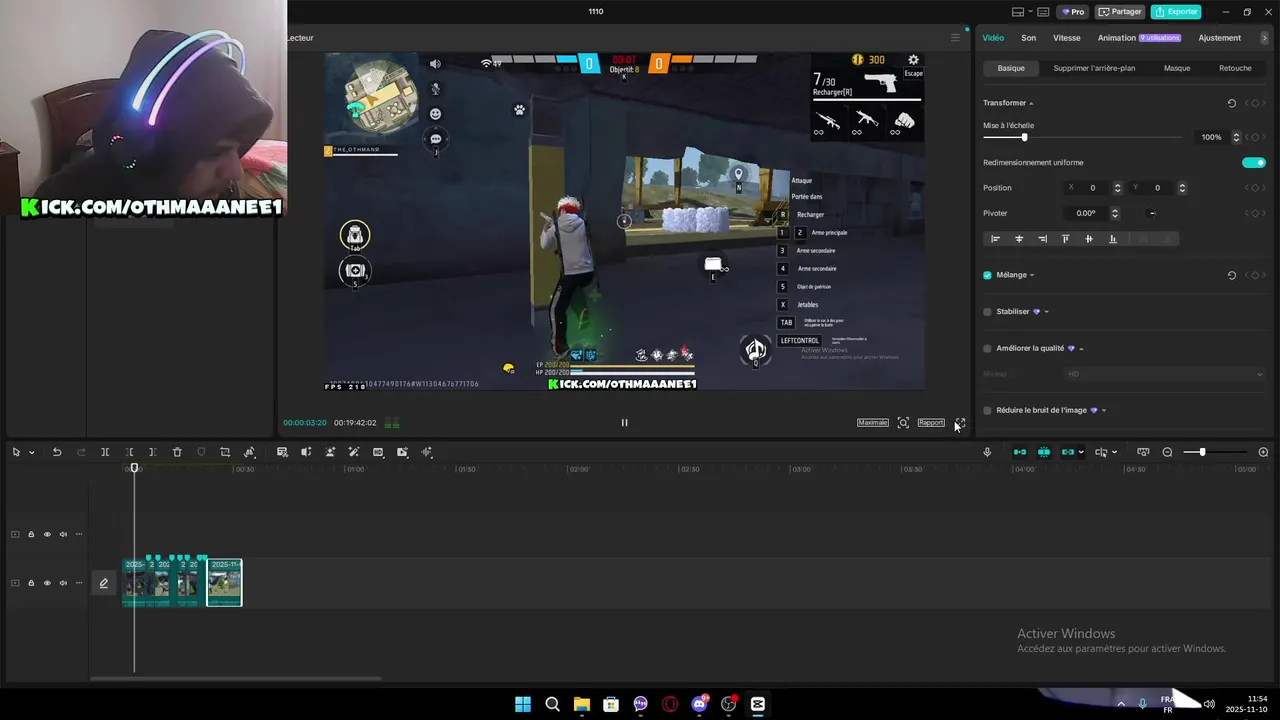Click the player screenshot focus icon
Viewport: 1280px width, 720px height.
point(903,423)
